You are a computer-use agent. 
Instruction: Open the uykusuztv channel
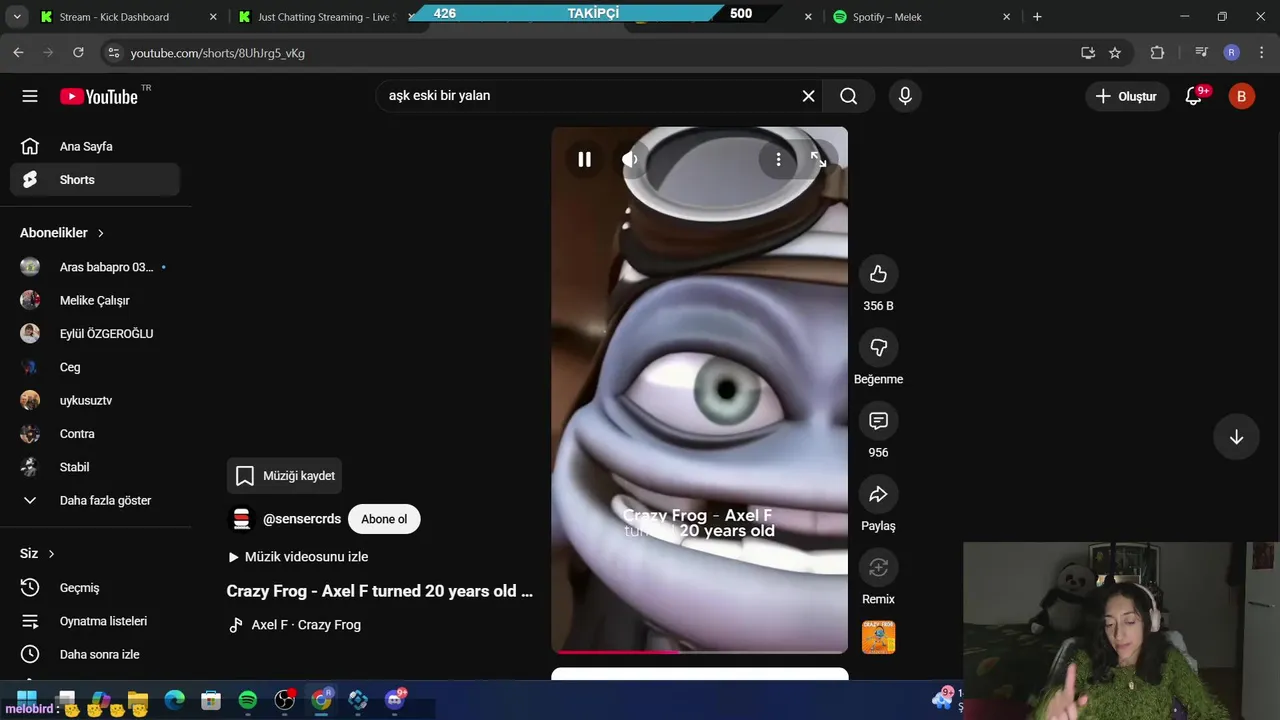[95, 400]
